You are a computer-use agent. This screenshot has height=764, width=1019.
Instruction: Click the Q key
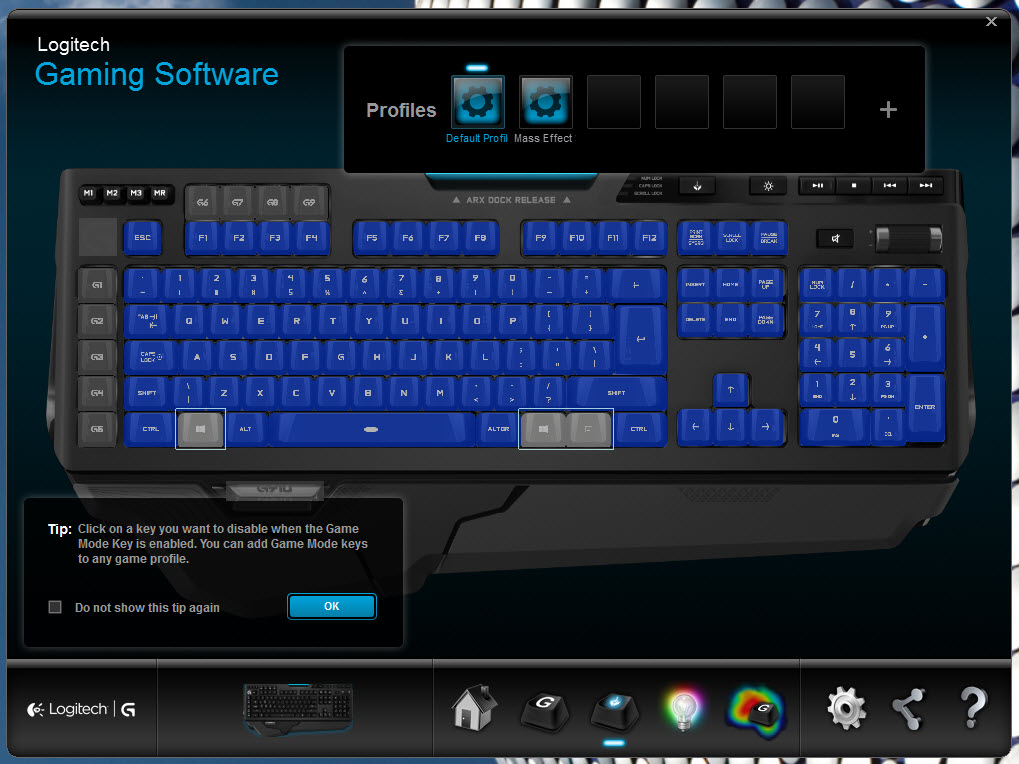189,320
